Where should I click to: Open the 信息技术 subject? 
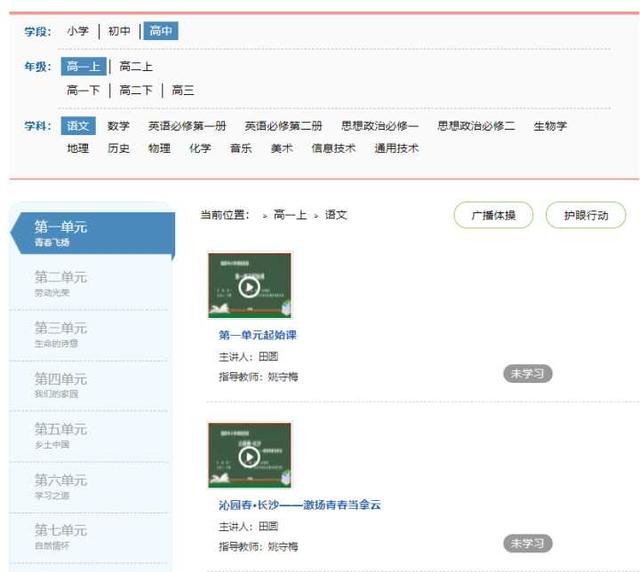333,148
